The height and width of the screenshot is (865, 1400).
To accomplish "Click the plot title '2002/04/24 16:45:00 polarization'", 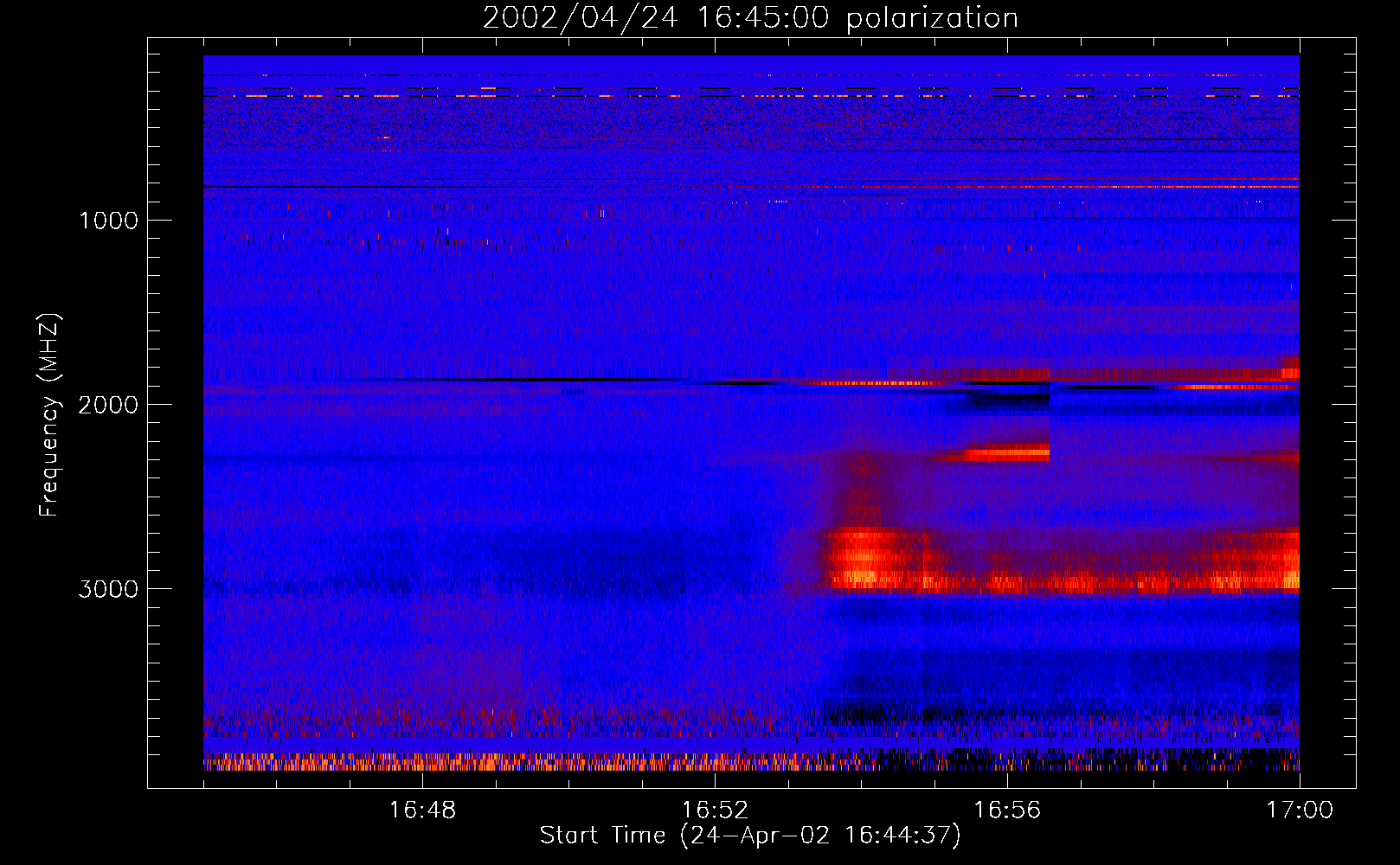I will coord(750,18).
